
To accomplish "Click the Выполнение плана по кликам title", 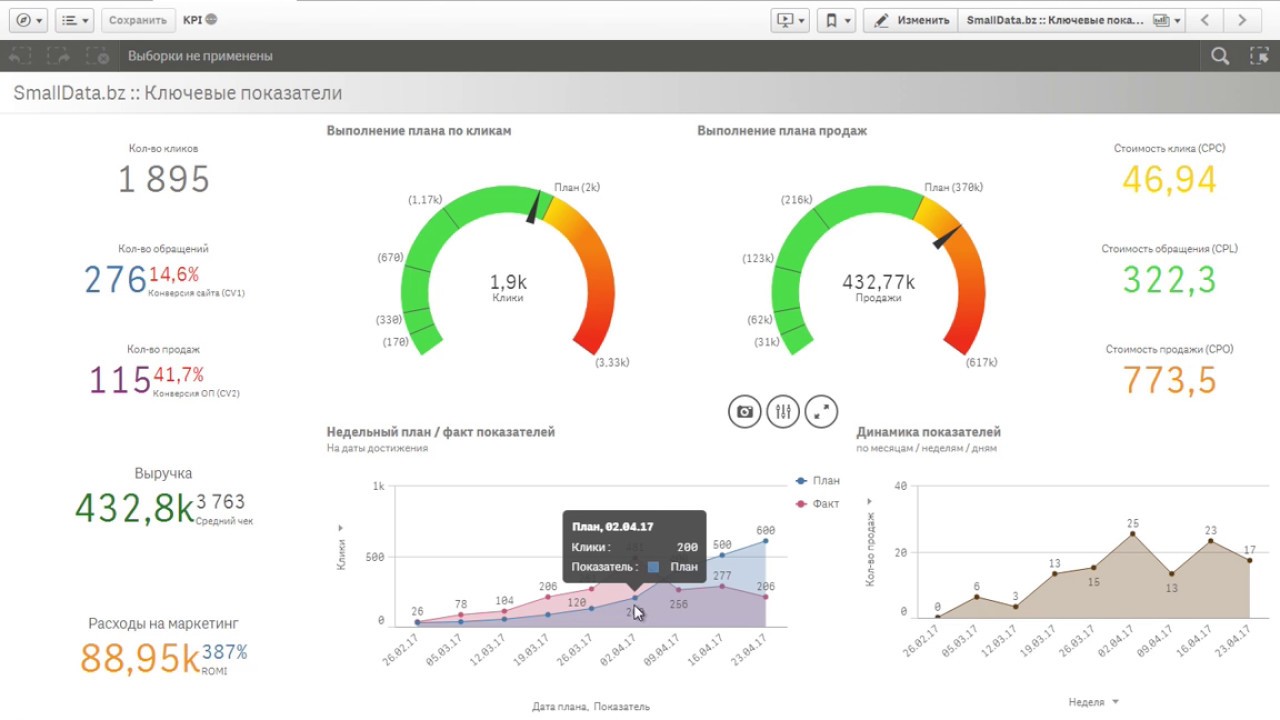I will pos(419,131).
